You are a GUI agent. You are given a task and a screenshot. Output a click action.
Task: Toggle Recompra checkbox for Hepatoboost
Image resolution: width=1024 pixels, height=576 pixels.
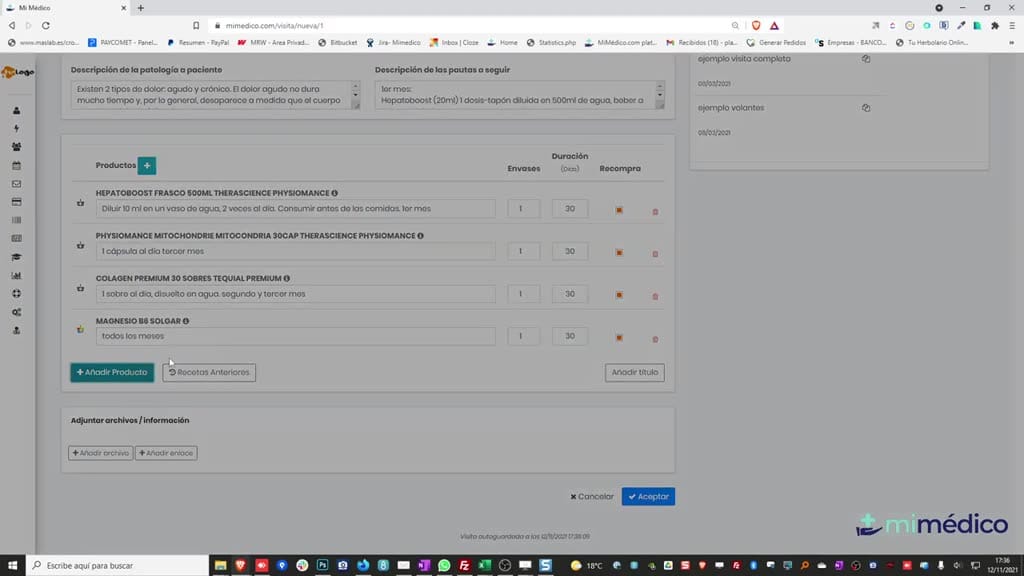619,210
